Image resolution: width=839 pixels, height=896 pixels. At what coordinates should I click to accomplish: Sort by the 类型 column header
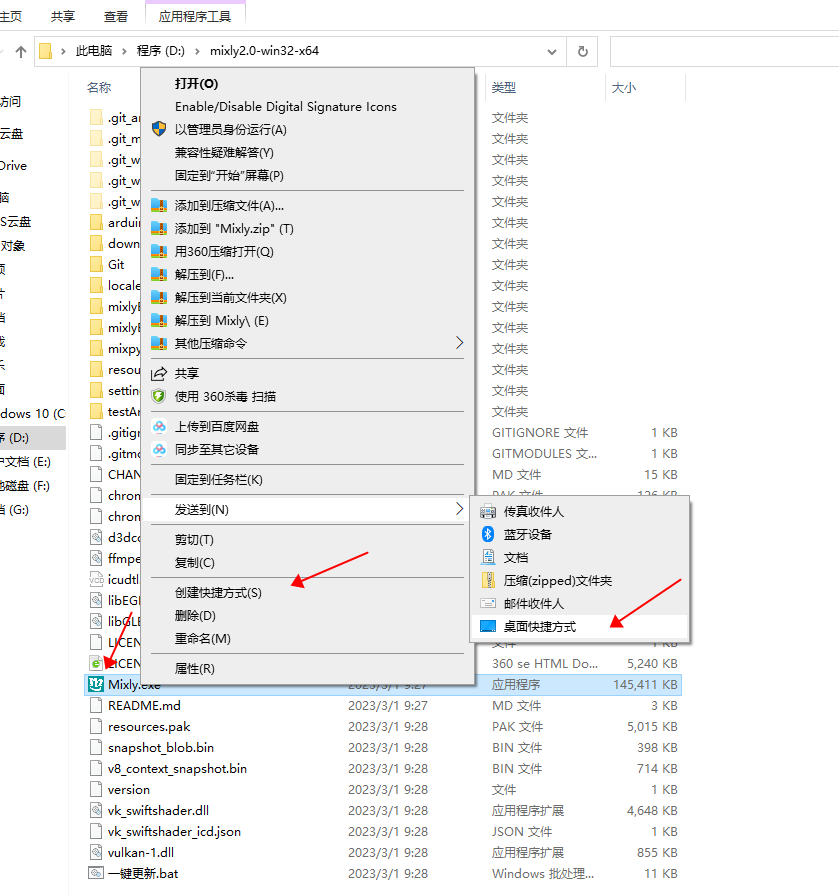click(x=504, y=88)
